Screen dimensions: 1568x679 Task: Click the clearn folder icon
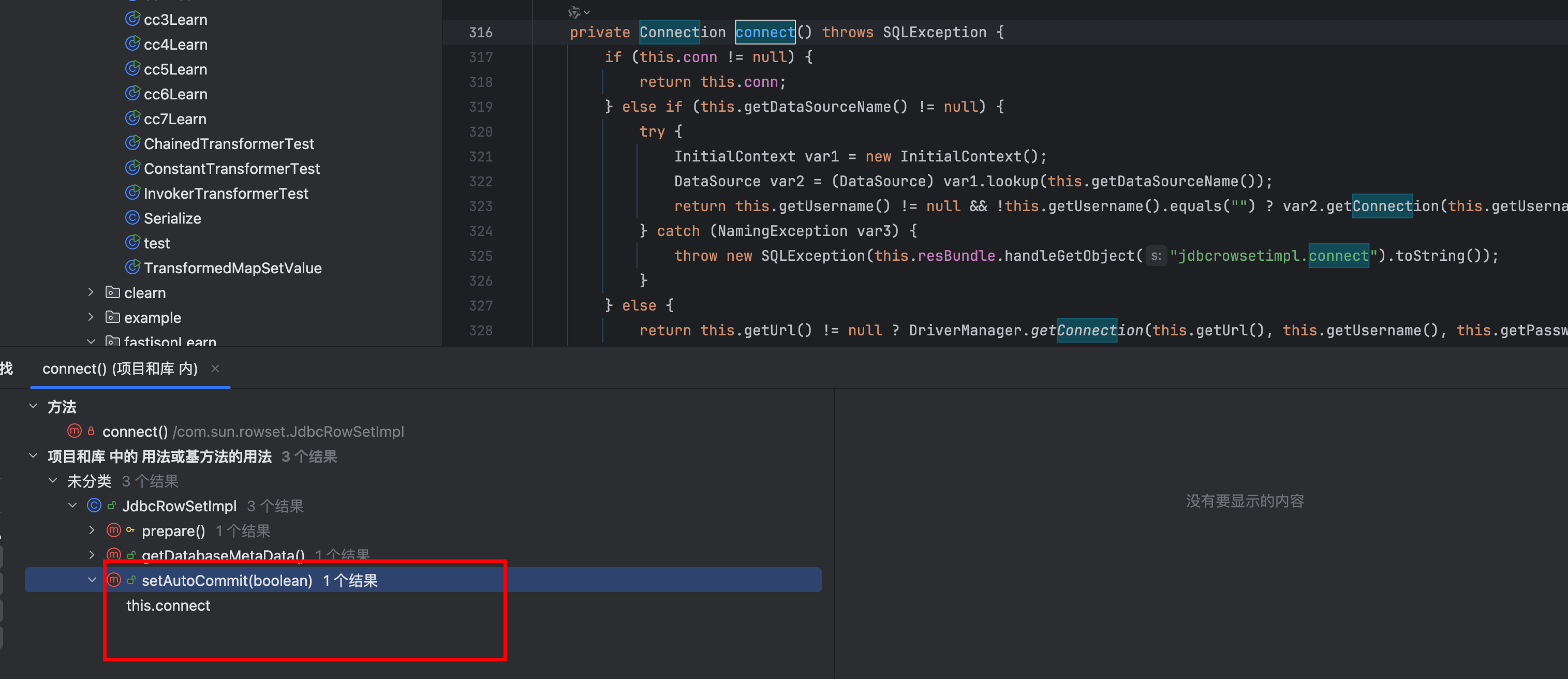[113, 292]
